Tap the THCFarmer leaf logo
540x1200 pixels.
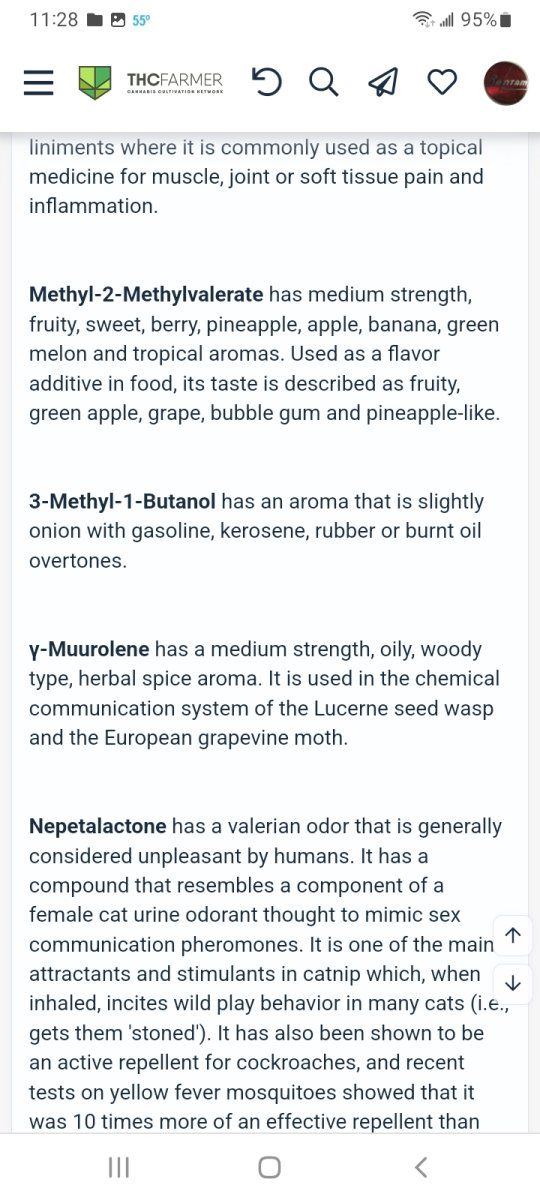(x=95, y=82)
